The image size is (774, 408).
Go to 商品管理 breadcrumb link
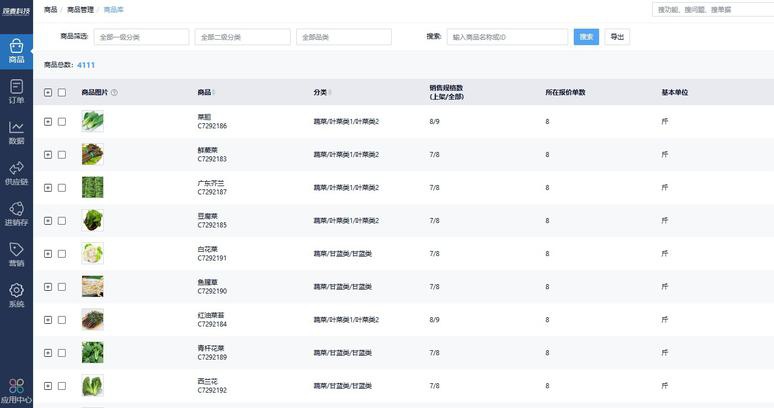[x=80, y=9]
